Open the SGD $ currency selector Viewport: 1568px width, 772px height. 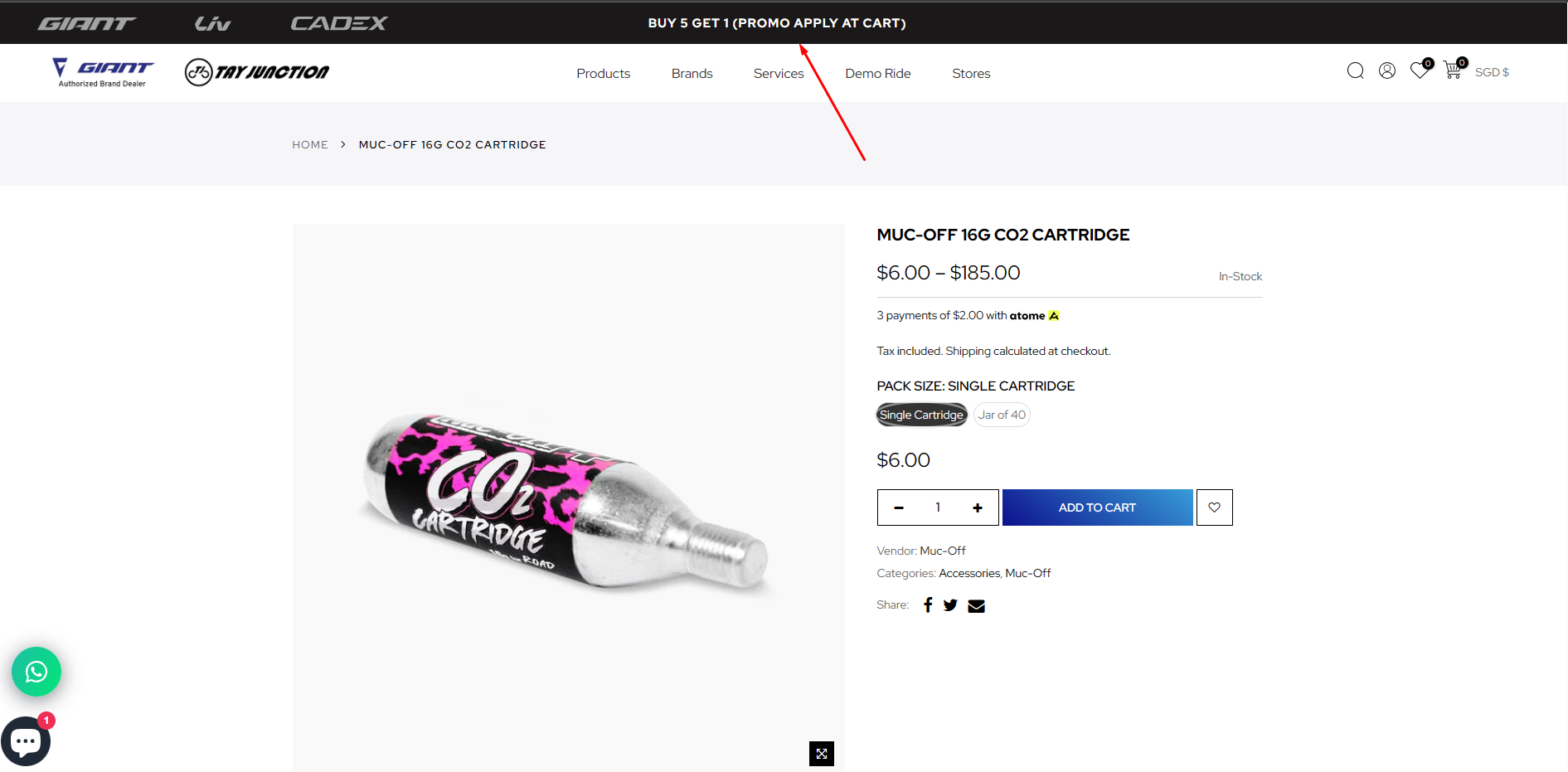1492,72
